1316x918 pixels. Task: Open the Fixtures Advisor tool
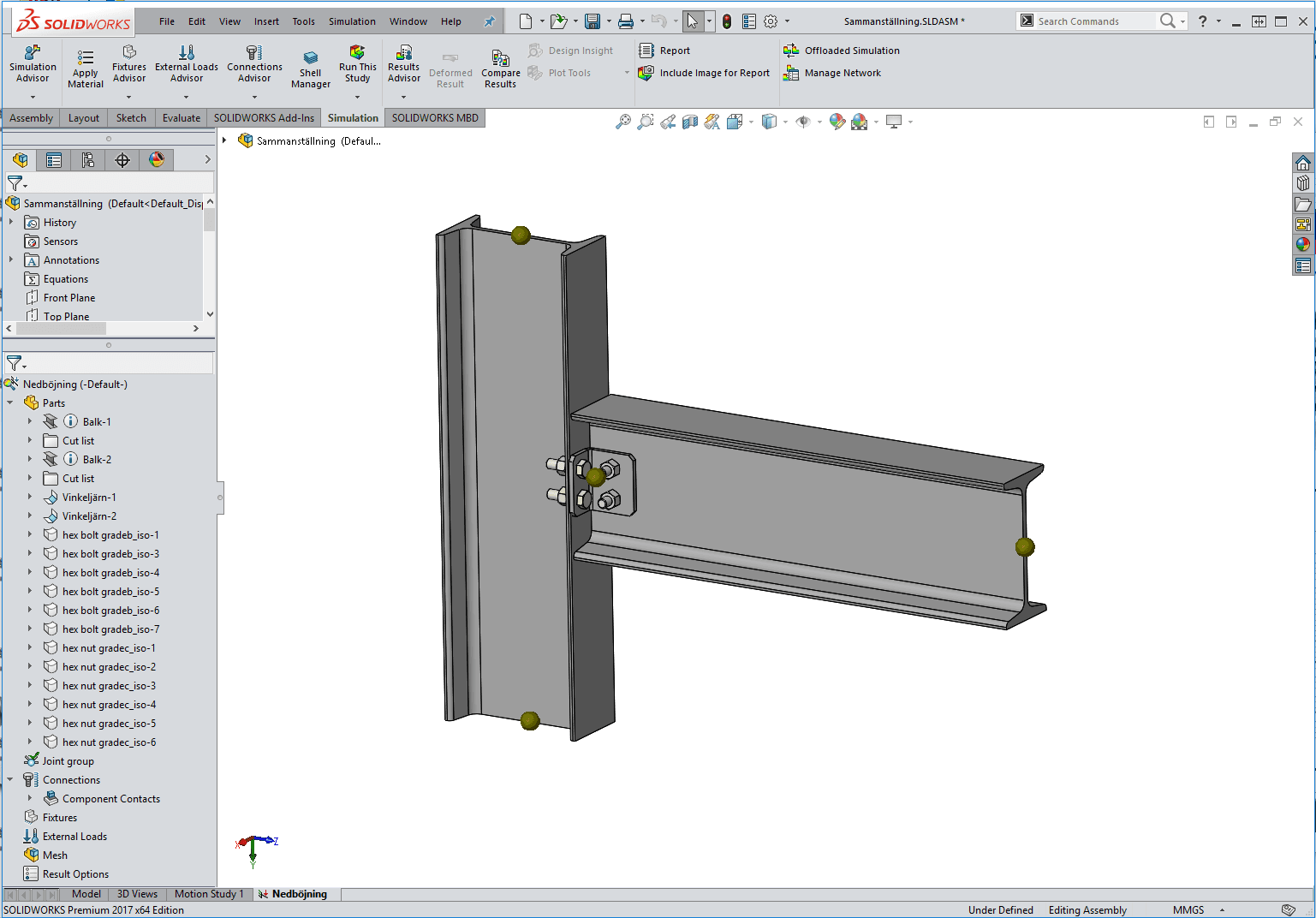129,53
